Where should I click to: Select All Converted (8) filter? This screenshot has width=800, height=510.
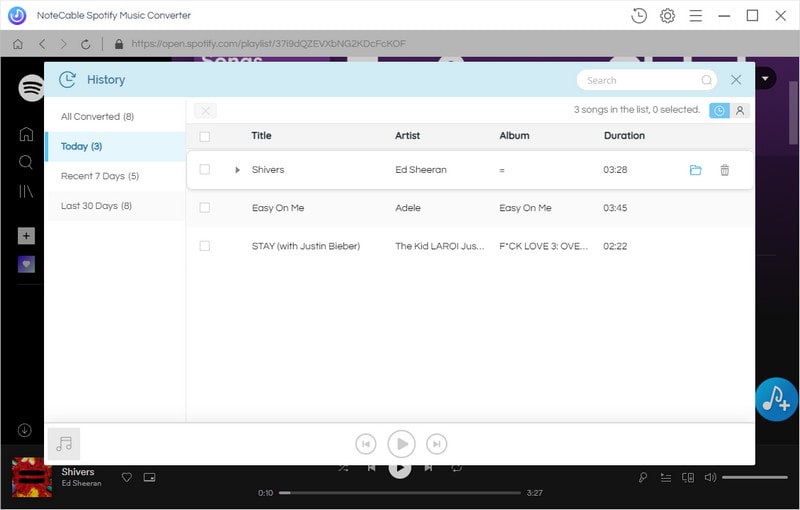[115, 117]
